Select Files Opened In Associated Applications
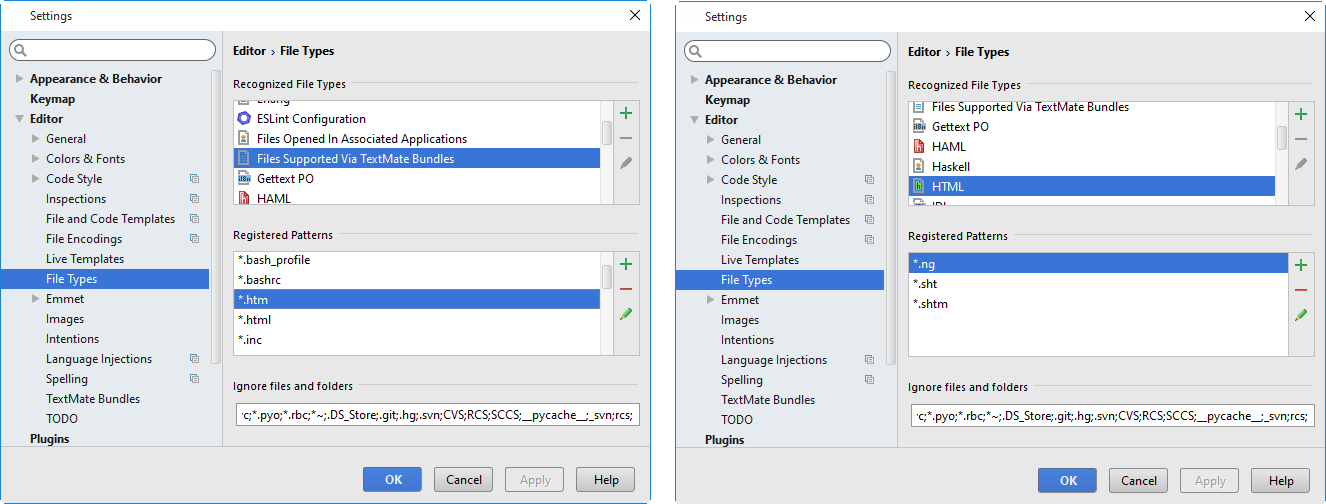Screen dimensions: 1326x504 tap(417, 139)
